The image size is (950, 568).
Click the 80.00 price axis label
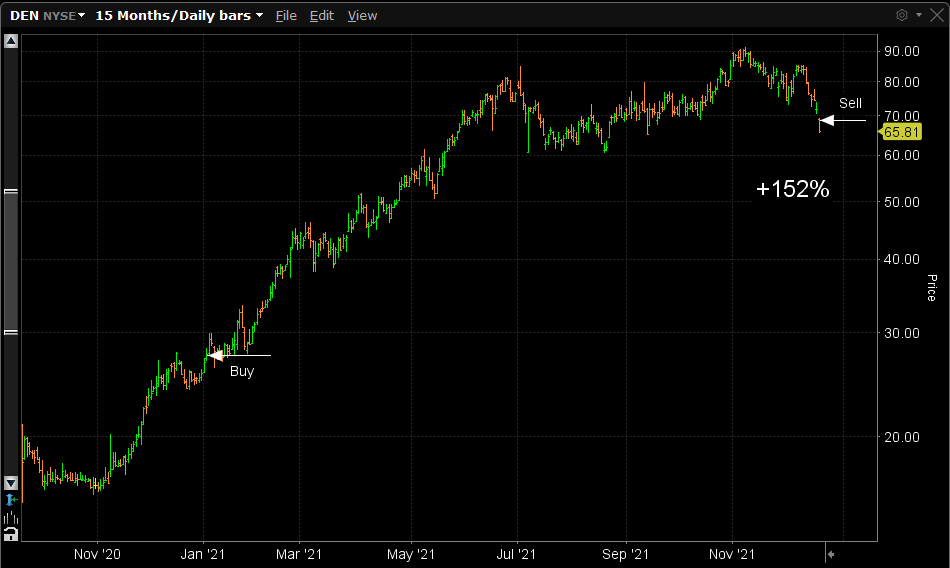click(x=902, y=82)
